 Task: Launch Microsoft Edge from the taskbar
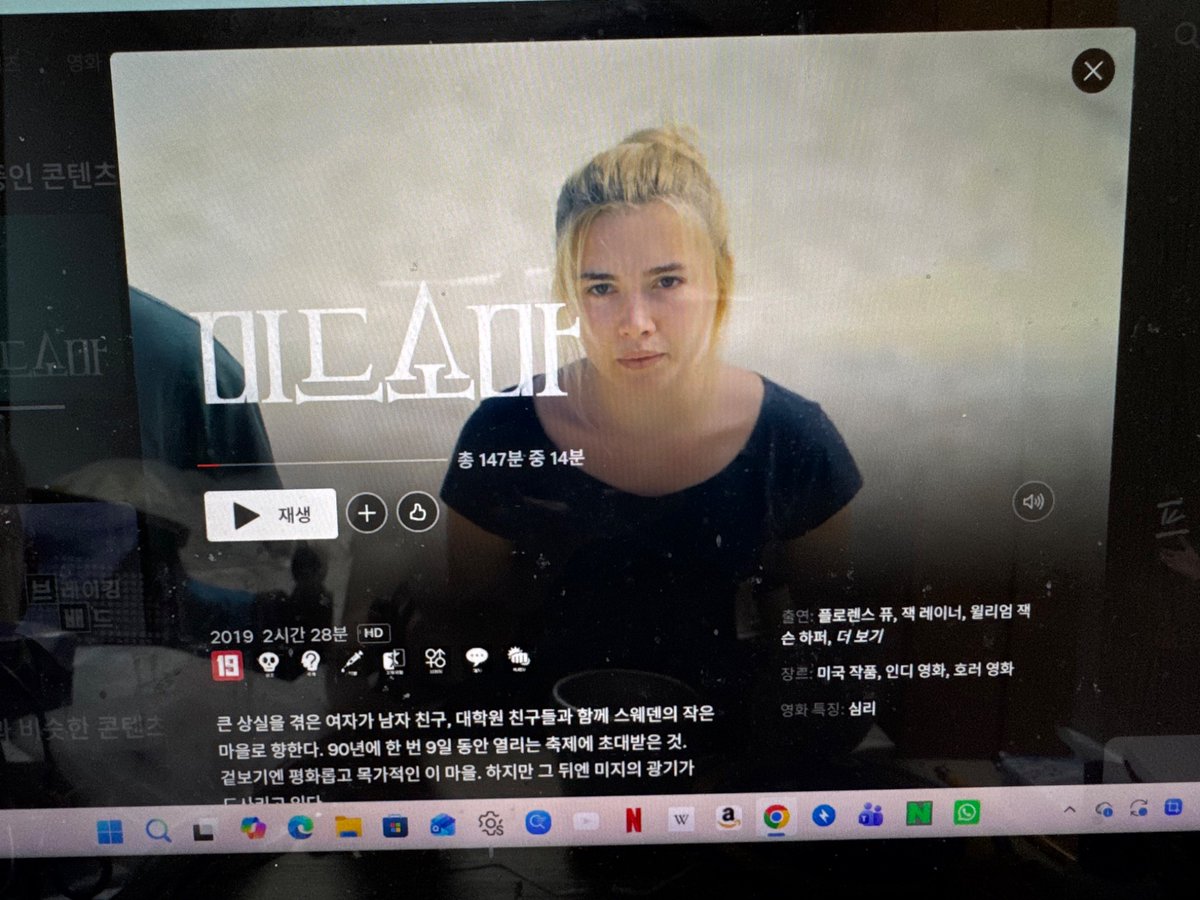click(x=301, y=827)
